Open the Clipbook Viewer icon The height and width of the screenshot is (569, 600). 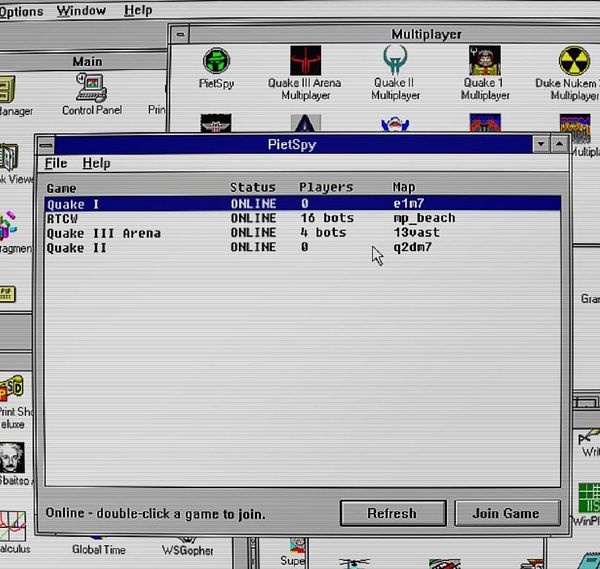[x=9, y=157]
